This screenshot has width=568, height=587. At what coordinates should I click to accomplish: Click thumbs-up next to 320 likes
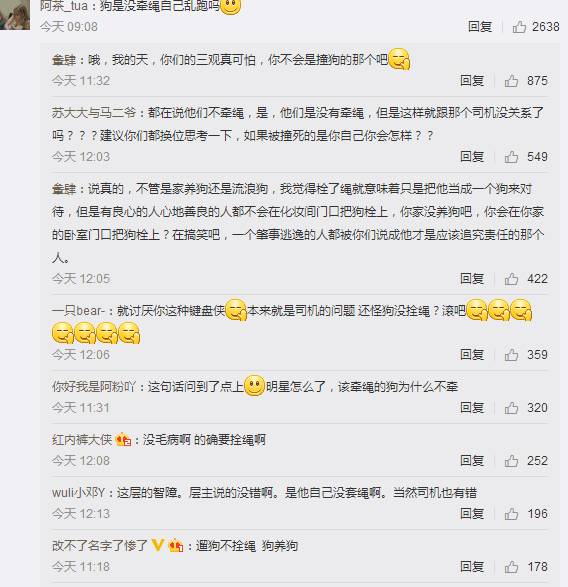click(511, 408)
